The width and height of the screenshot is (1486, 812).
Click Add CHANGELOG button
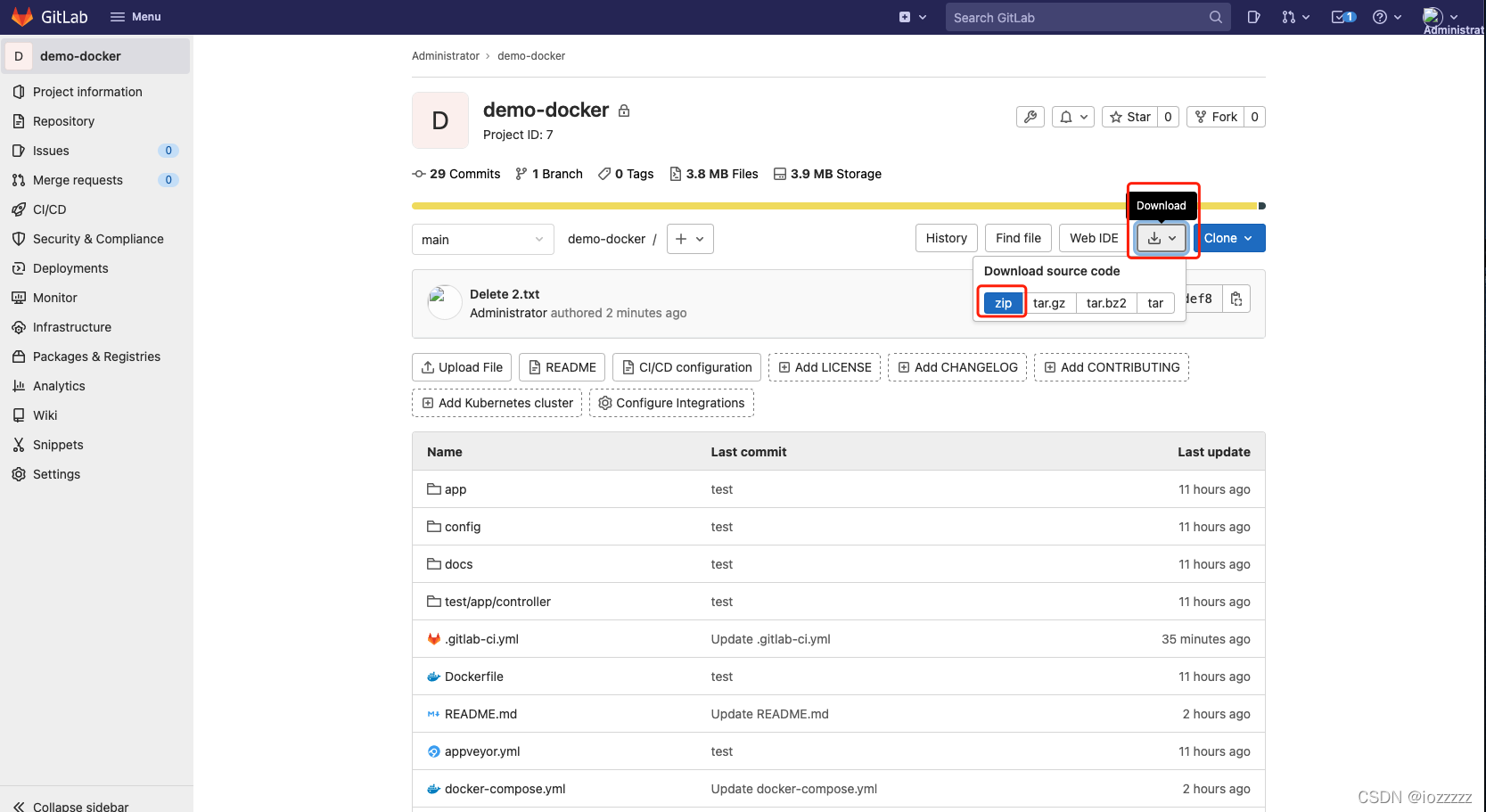pyautogui.click(x=957, y=367)
